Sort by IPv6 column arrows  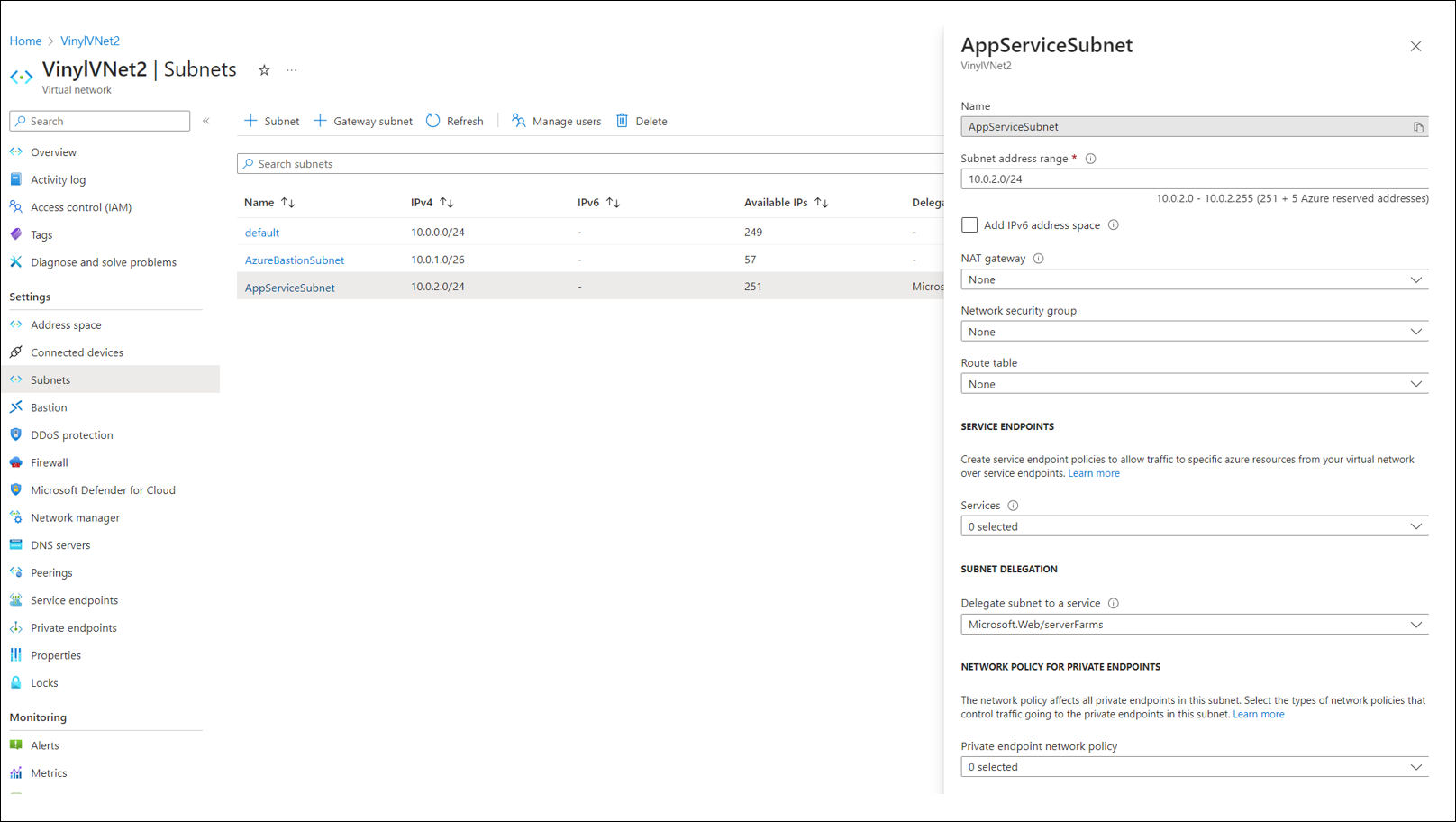pyautogui.click(x=614, y=203)
